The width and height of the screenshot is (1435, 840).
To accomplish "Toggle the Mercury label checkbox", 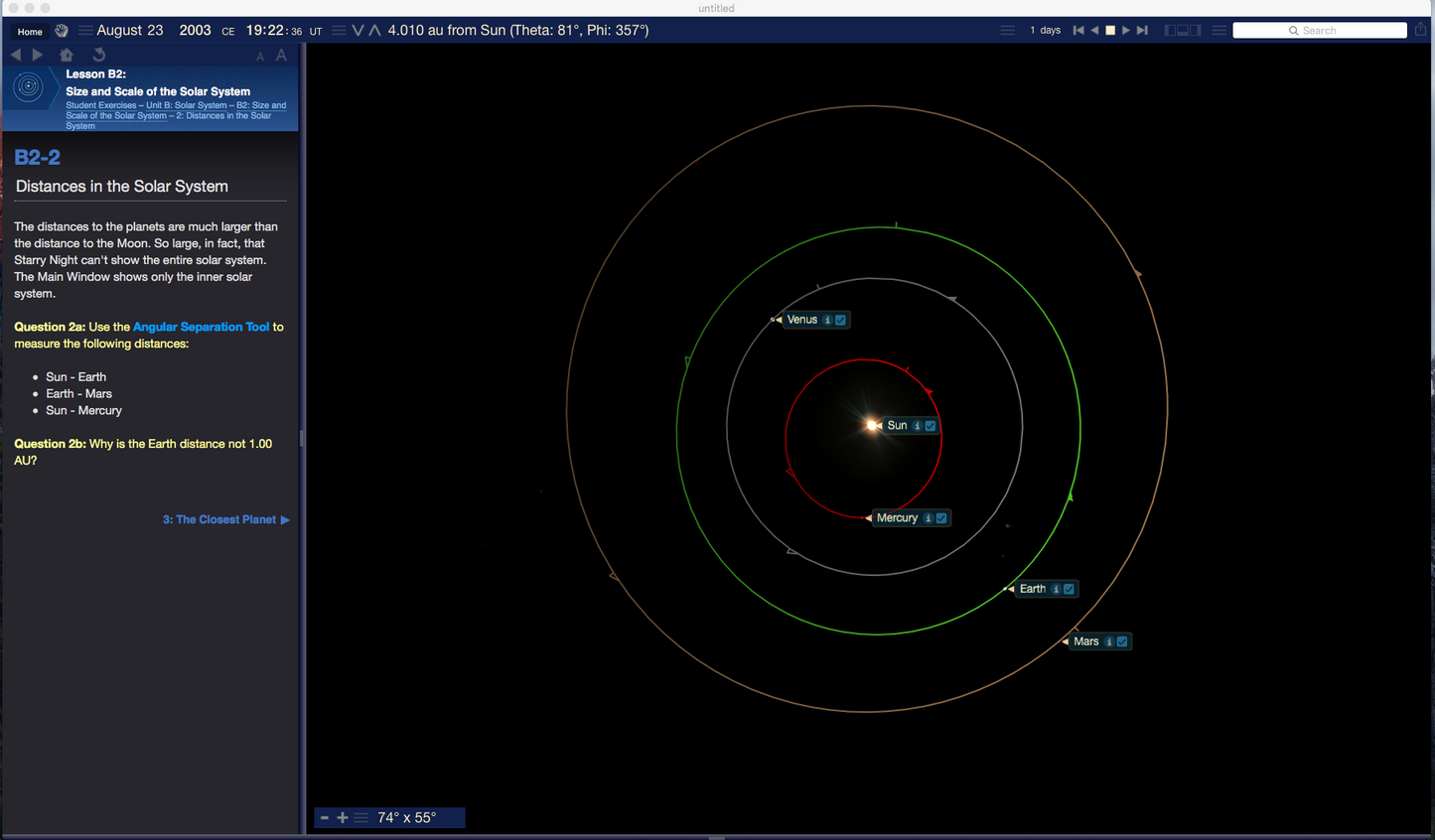I will point(941,518).
